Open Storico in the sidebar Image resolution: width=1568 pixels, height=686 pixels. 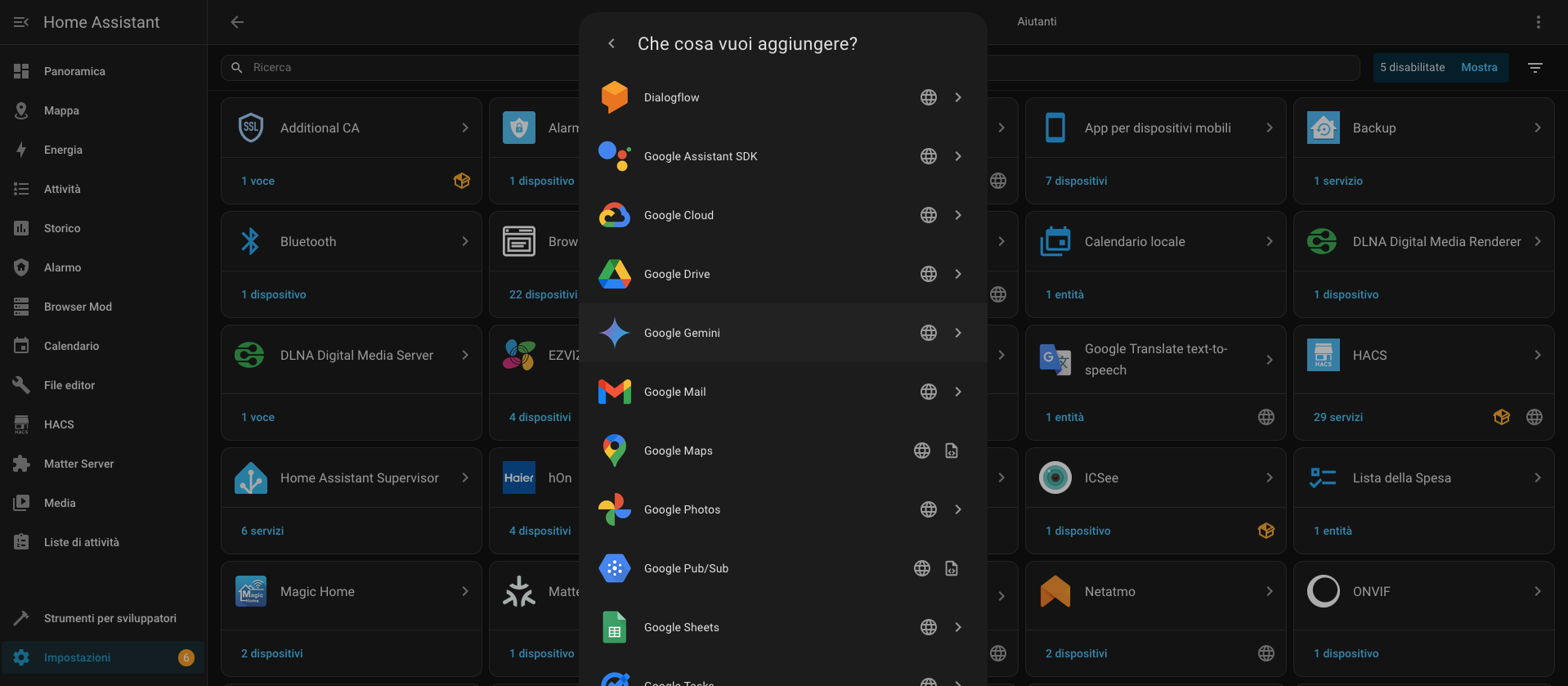(103, 228)
